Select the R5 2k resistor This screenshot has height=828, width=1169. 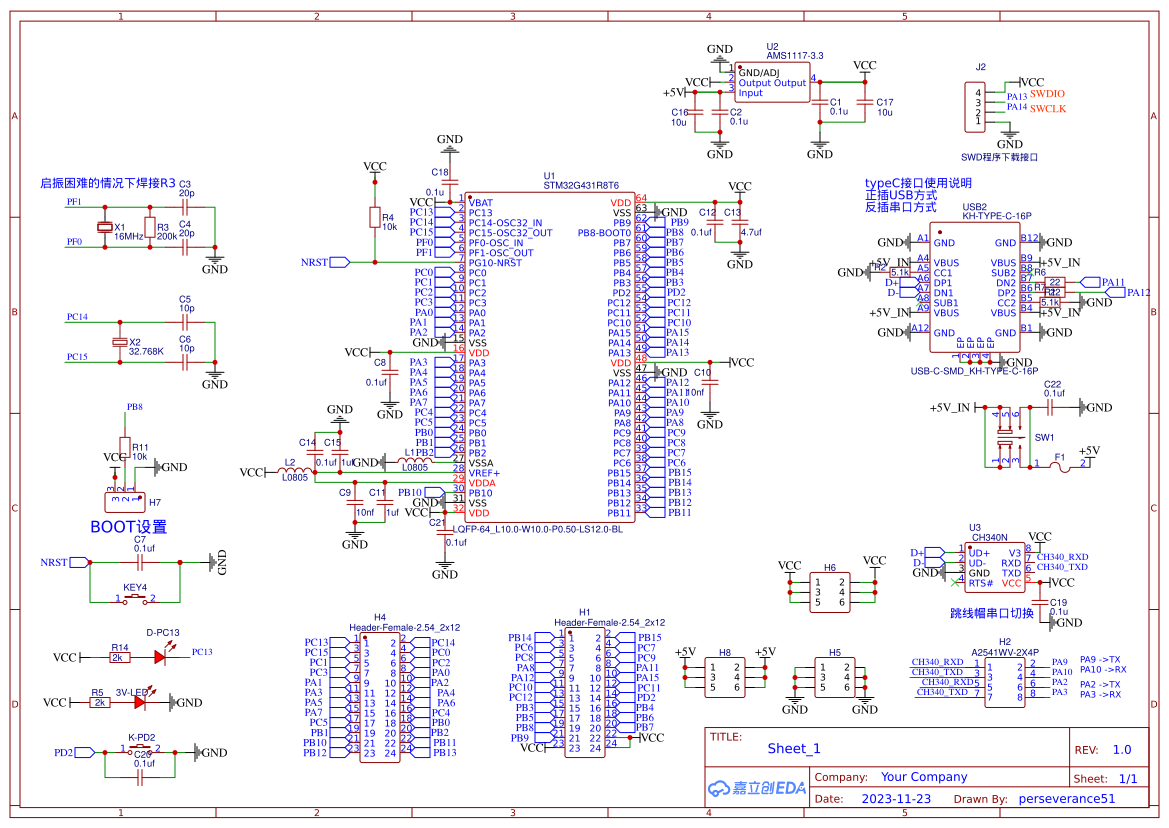pos(100,702)
